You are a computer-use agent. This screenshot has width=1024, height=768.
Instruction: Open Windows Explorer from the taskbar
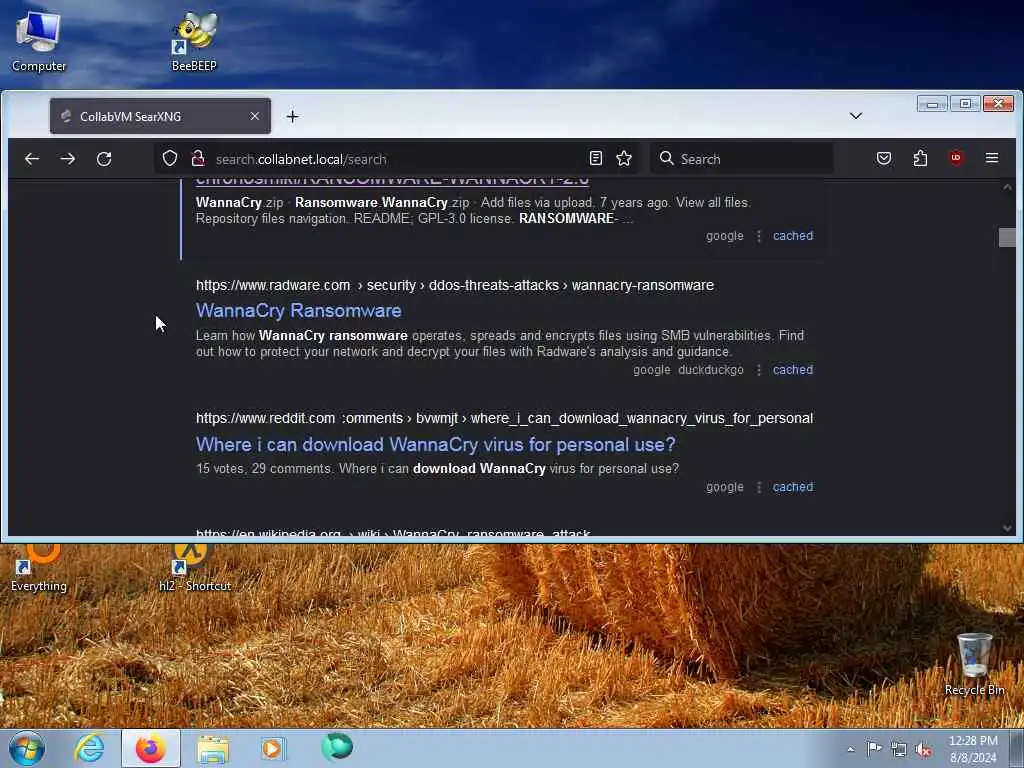tap(213, 748)
